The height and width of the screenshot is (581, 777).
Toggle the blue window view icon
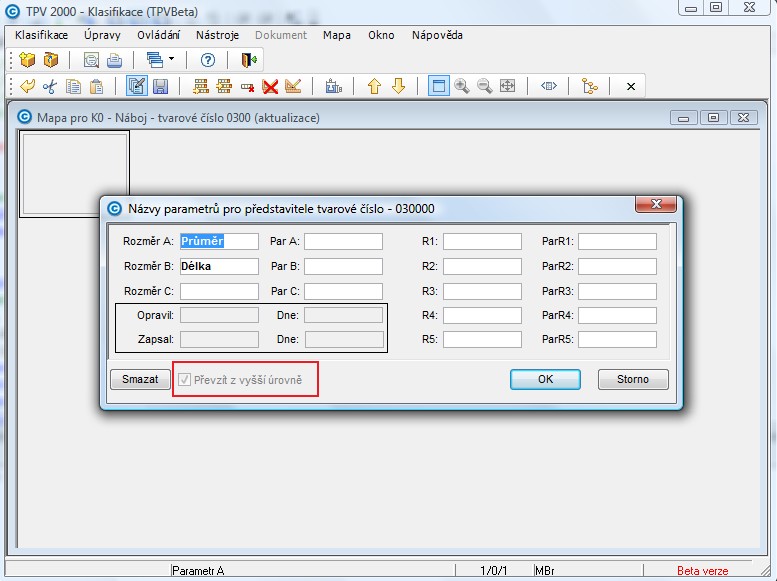(439, 86)
